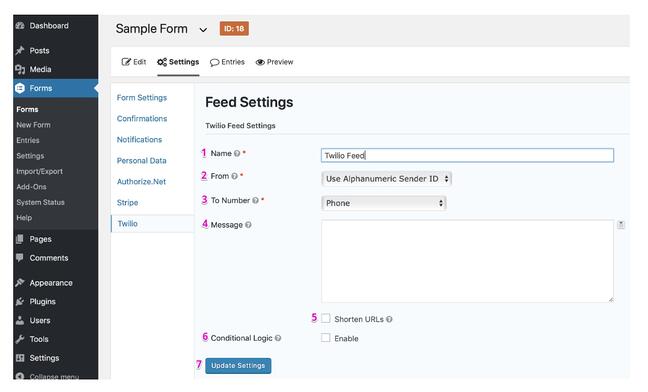Open Settings link under Forms submenu

point(30,156)
